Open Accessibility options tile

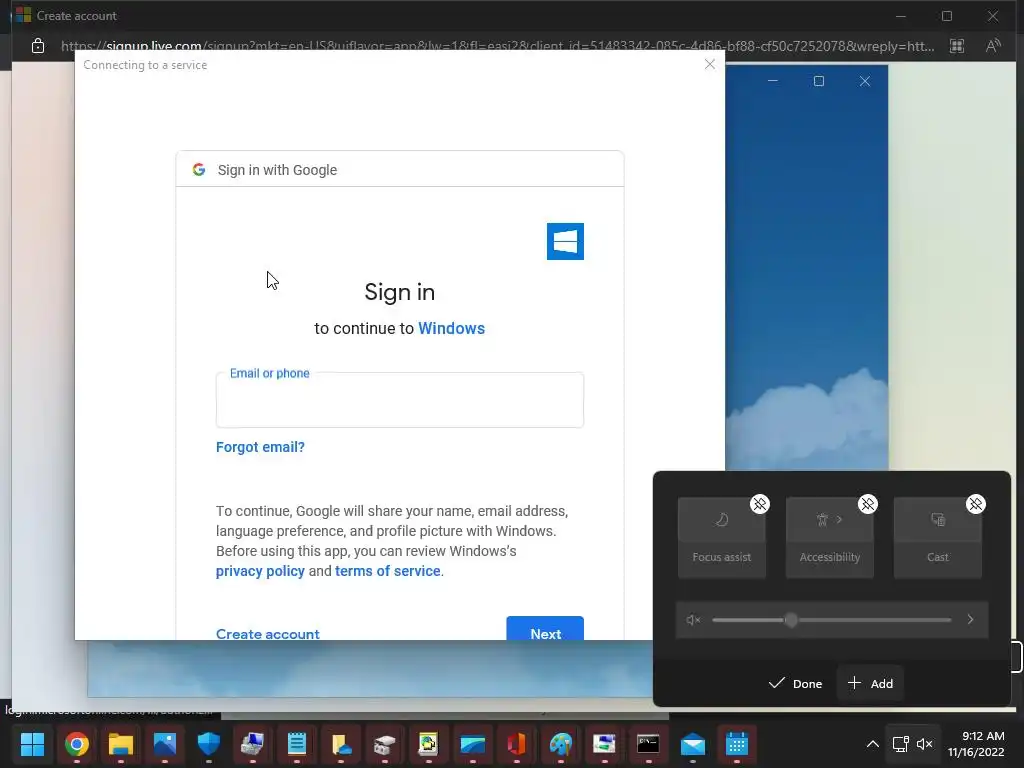click(x=829, y=537)
